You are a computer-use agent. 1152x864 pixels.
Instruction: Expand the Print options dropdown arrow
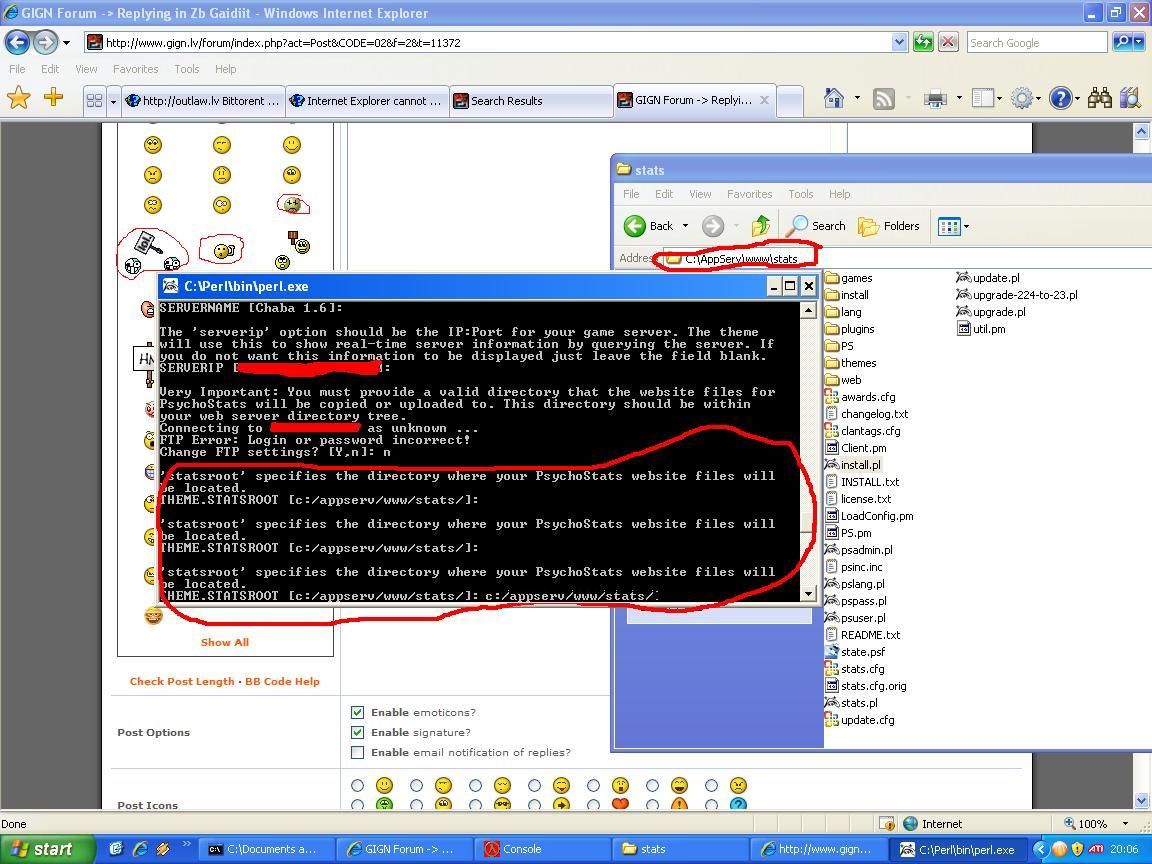[959, 98]
